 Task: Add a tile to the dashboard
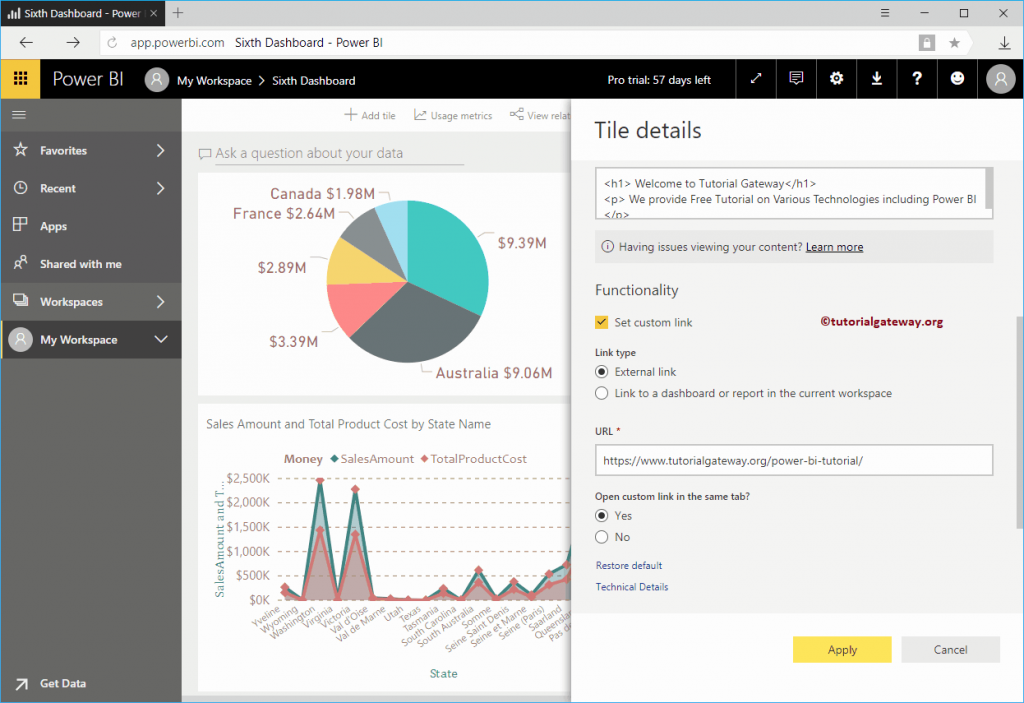point(369,115)
